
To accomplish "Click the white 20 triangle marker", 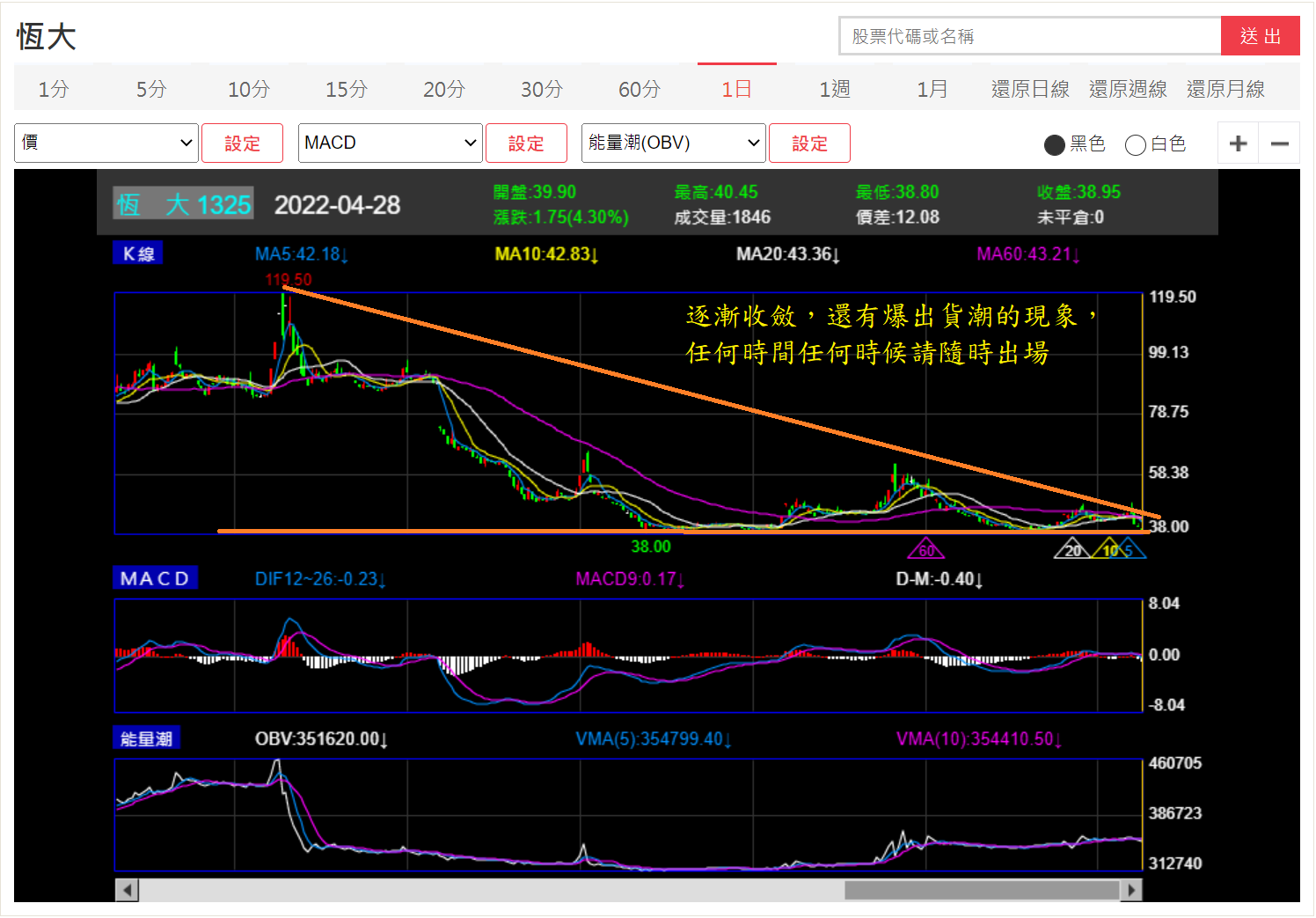I will pos(1073,548).
